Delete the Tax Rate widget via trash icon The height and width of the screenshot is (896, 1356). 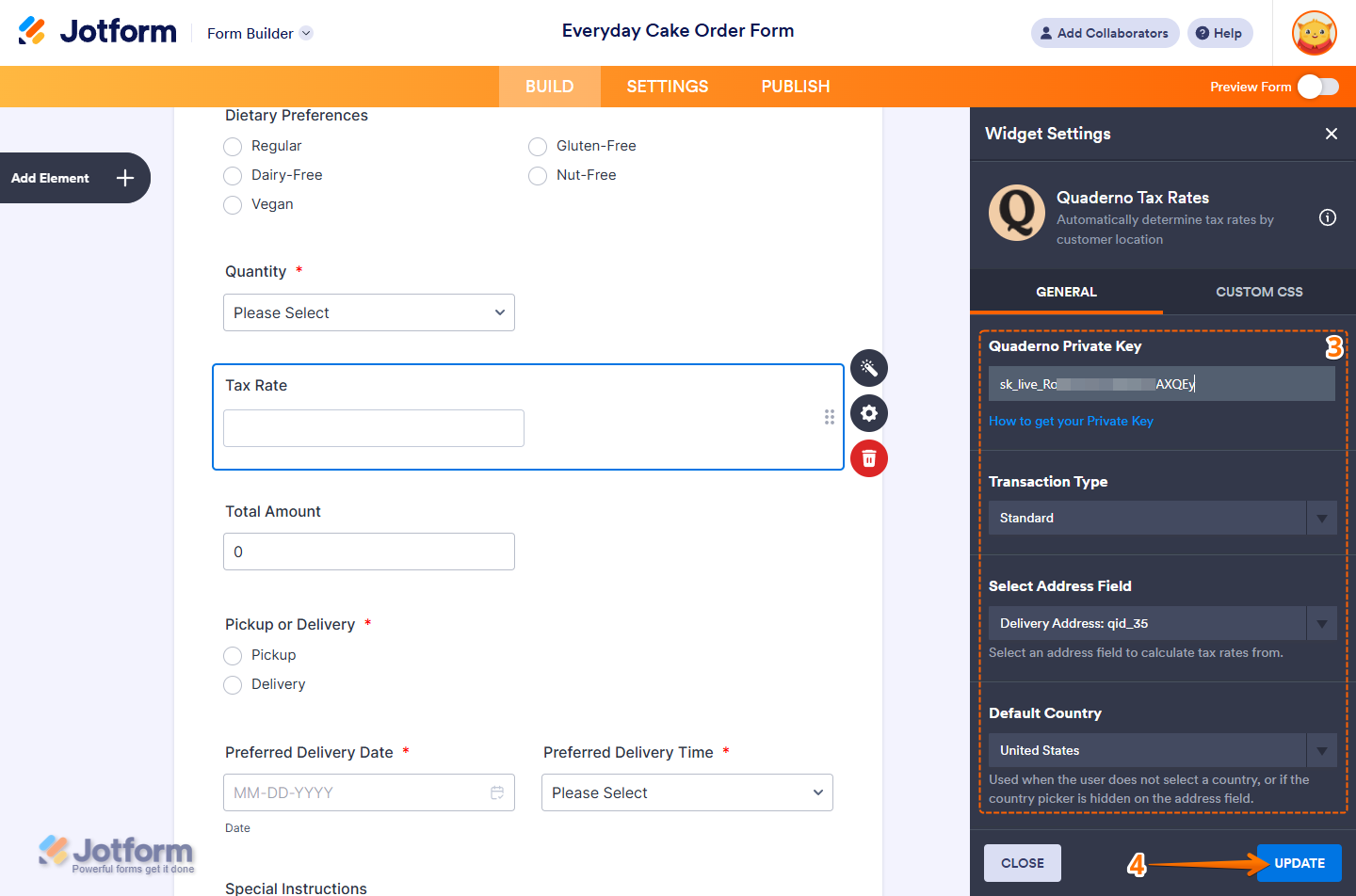click(868, 458)
